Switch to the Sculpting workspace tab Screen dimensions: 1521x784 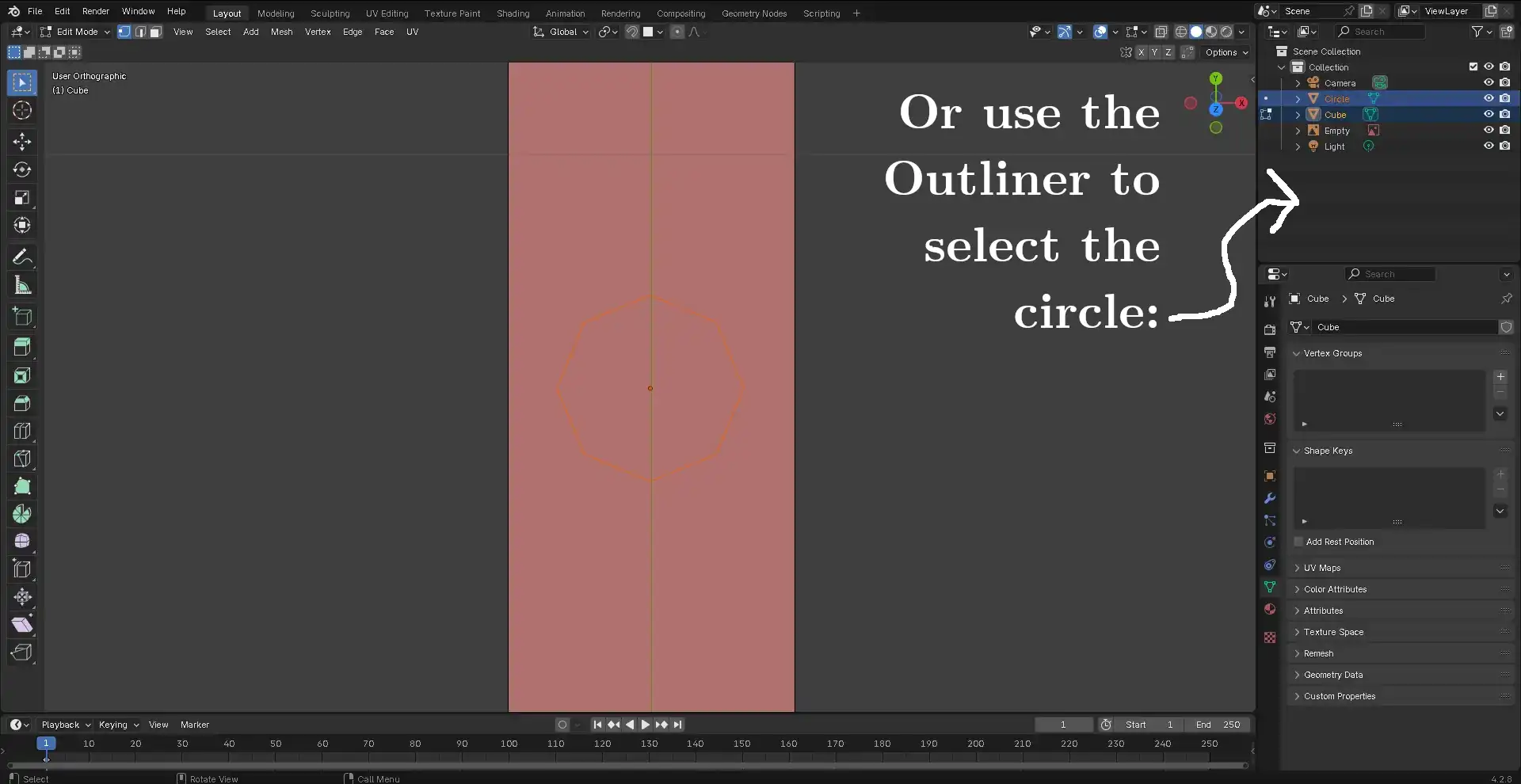click(330, 13)
